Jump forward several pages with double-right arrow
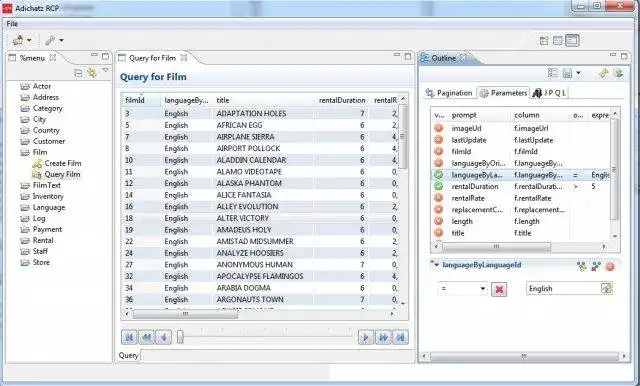This screenshot has width=640, height=386. [383, 337]
